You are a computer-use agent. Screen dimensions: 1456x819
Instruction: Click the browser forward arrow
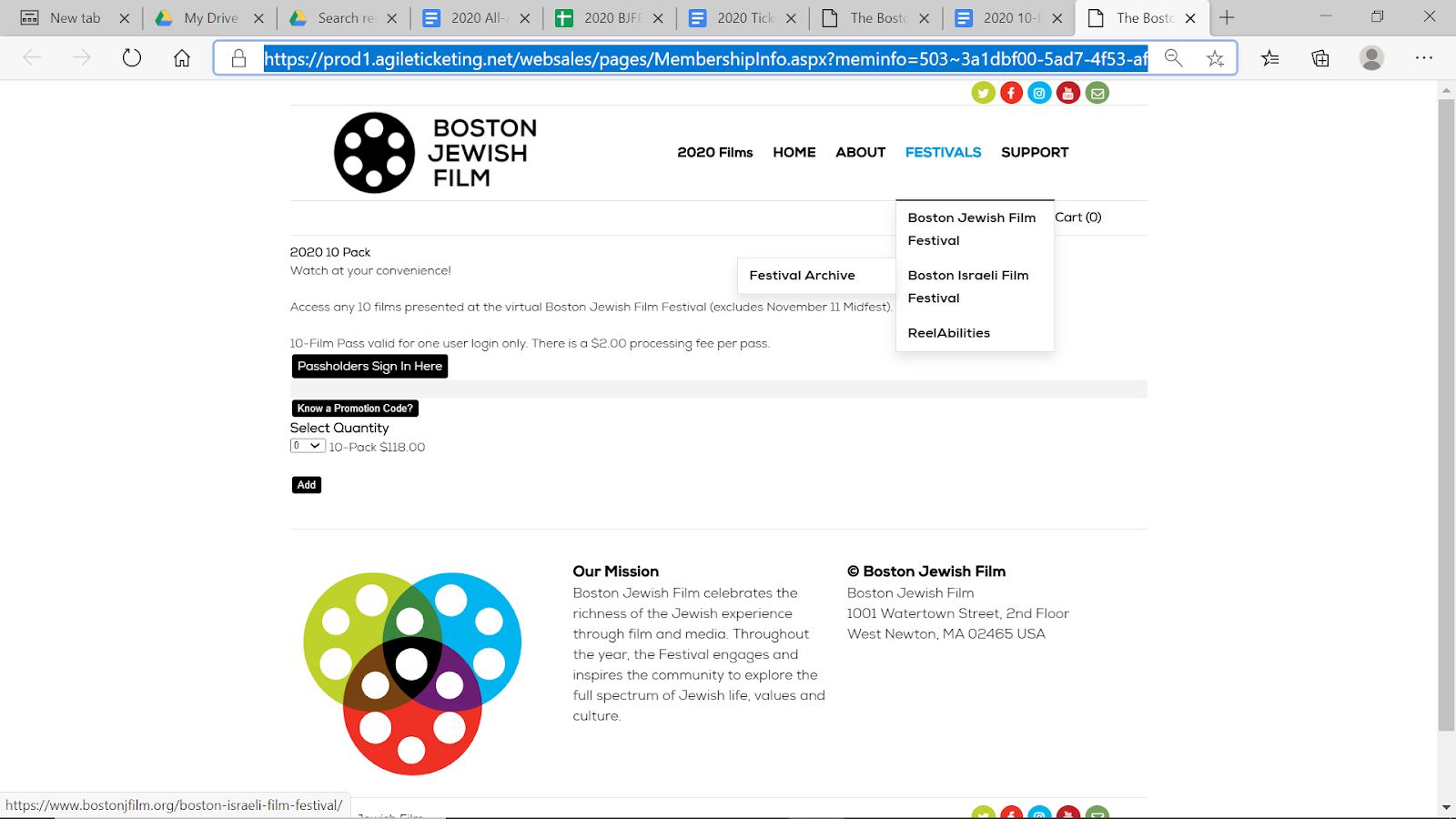(x=82, y=58)
